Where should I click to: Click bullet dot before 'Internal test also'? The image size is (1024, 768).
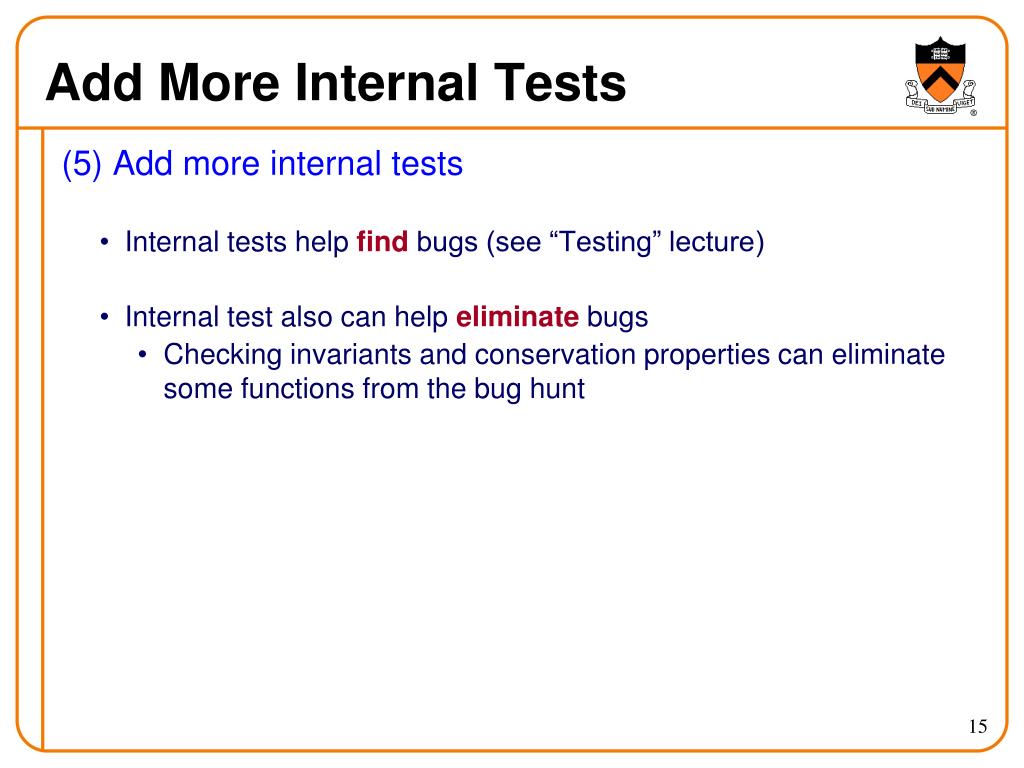(104, 318)
